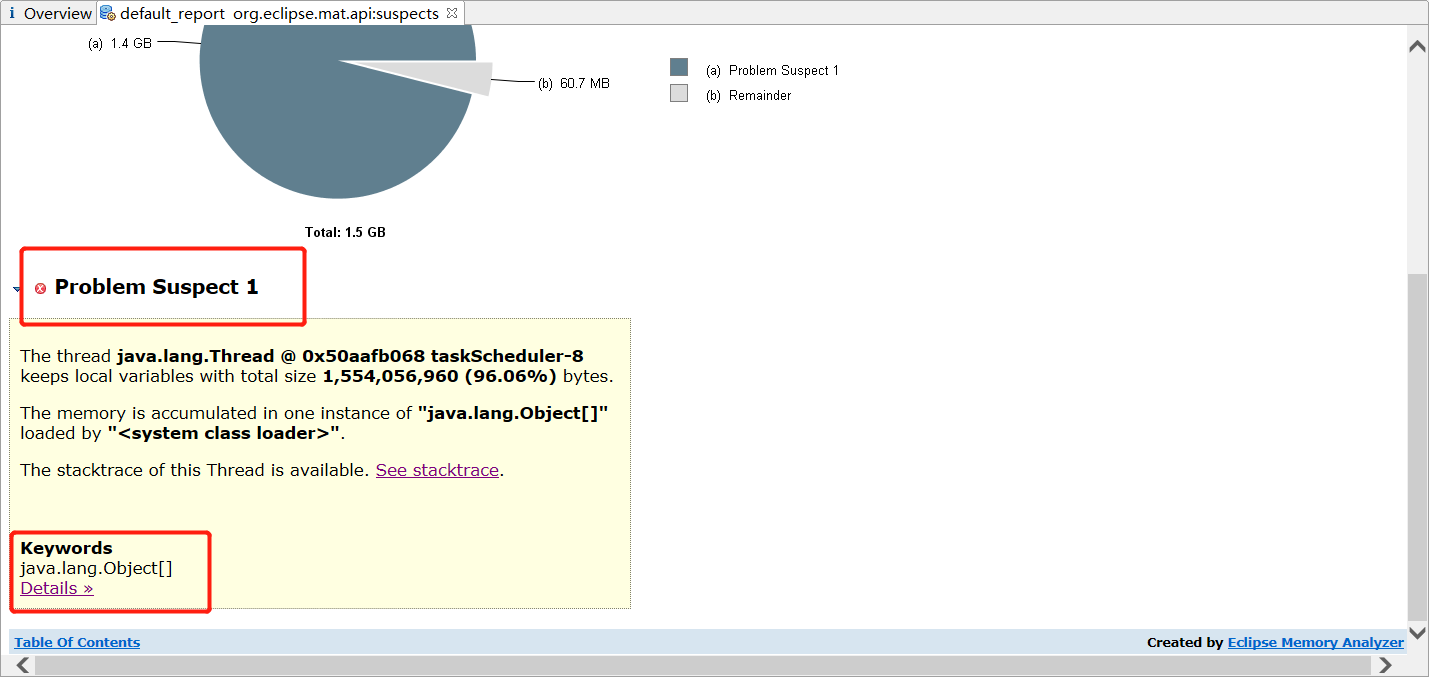The height and width of the screenshot is (677, 1429).
Task: Click the small gray Remainder pie slice
Action: (470, 78)
